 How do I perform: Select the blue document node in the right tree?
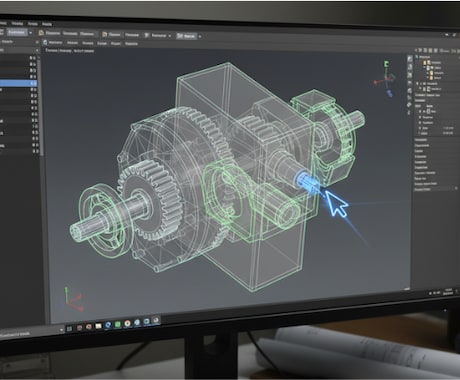(x=429, y=68)
